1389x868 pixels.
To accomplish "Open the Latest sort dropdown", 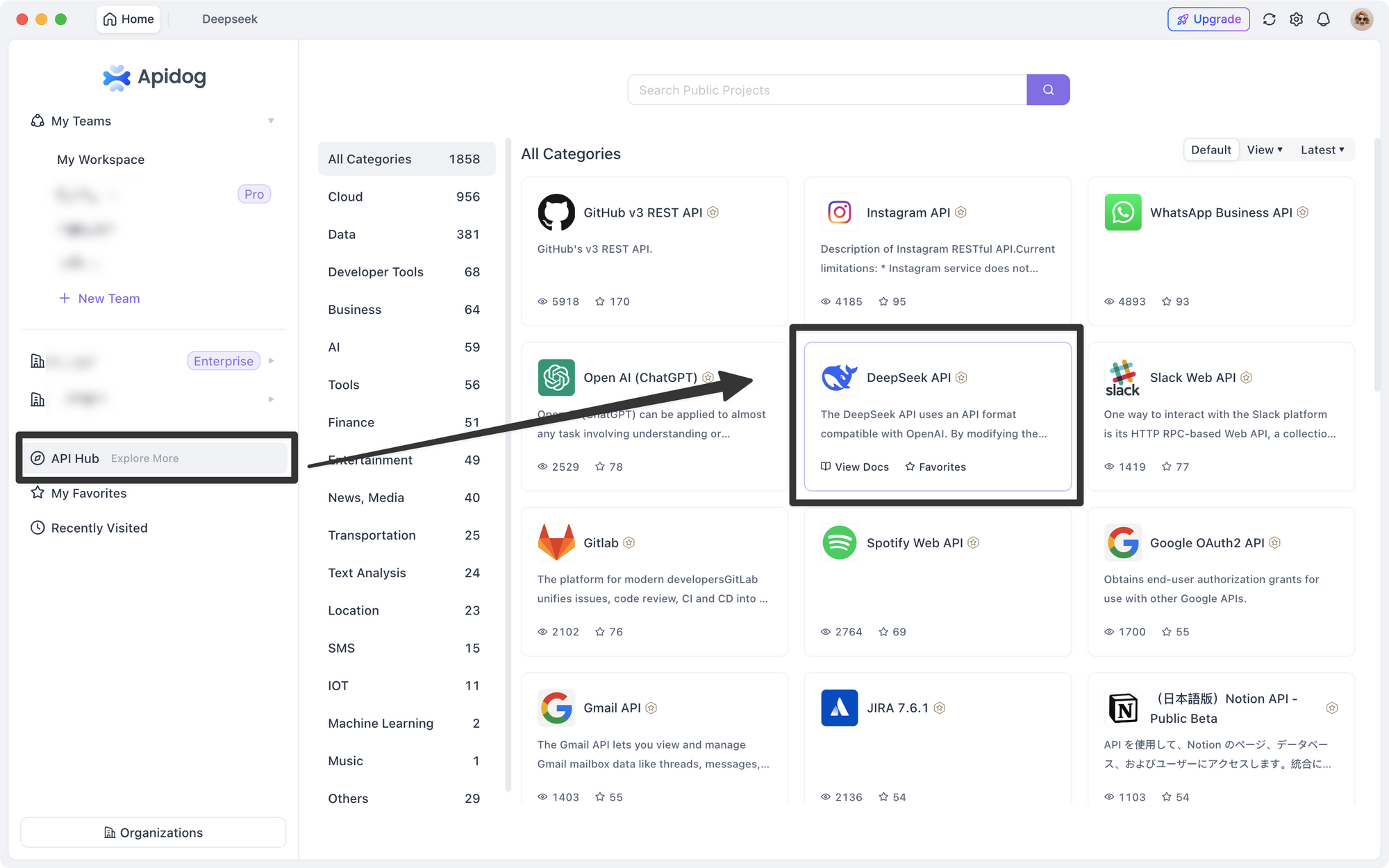I will (1322, 149).
